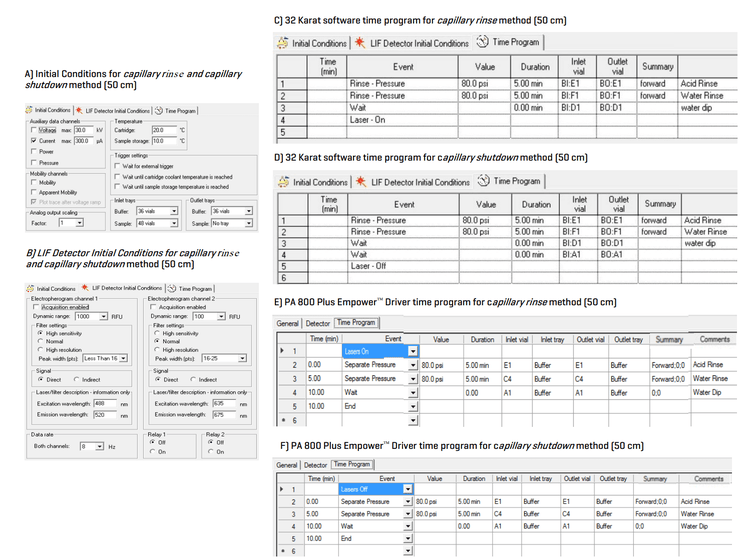Click the Cartridge temperature input field
Image resolution: width=750 pixels, height=560 pixels.
tap(163, 130)
